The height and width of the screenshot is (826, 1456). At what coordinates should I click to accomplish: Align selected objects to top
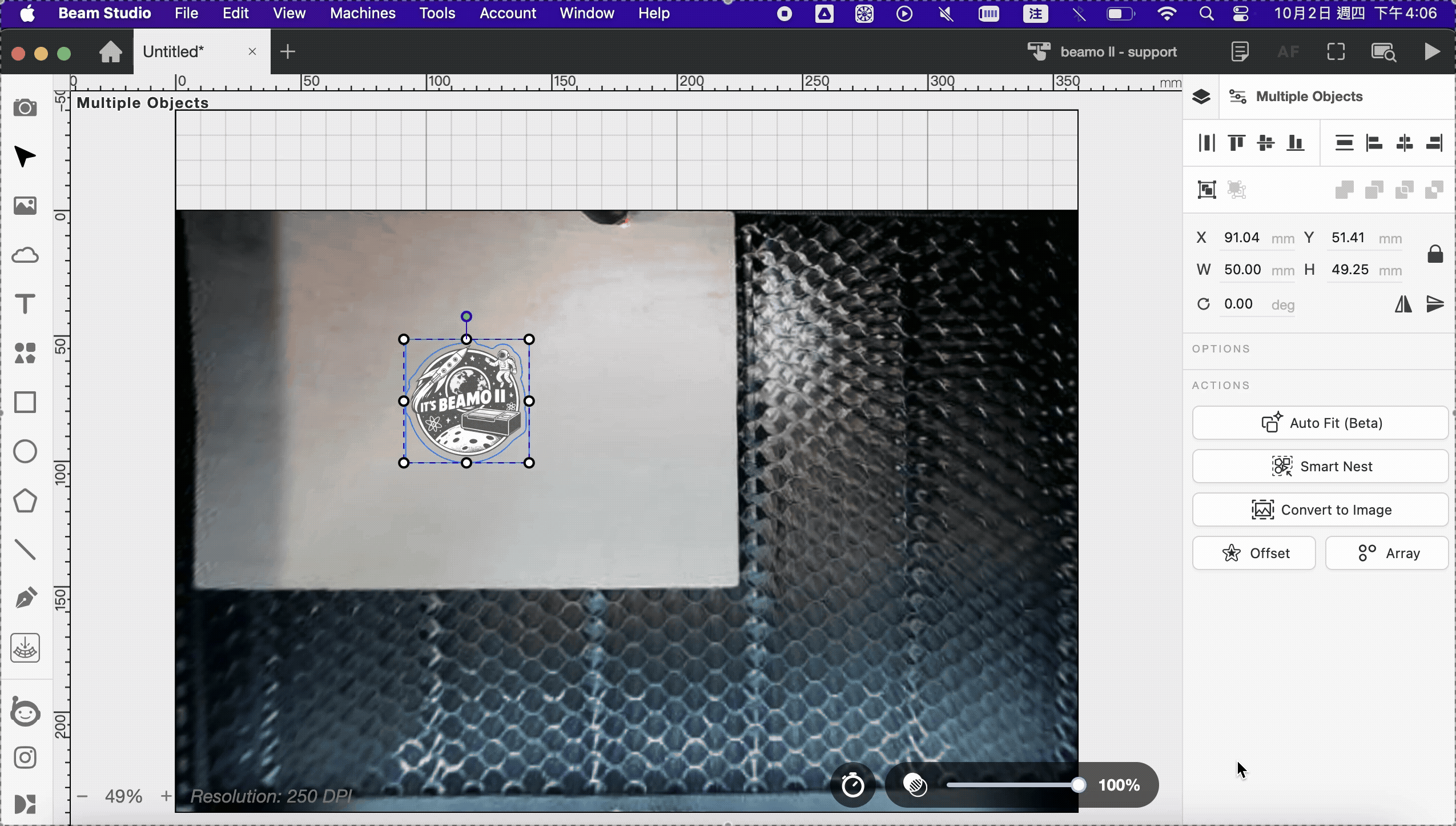(1236, 143)
